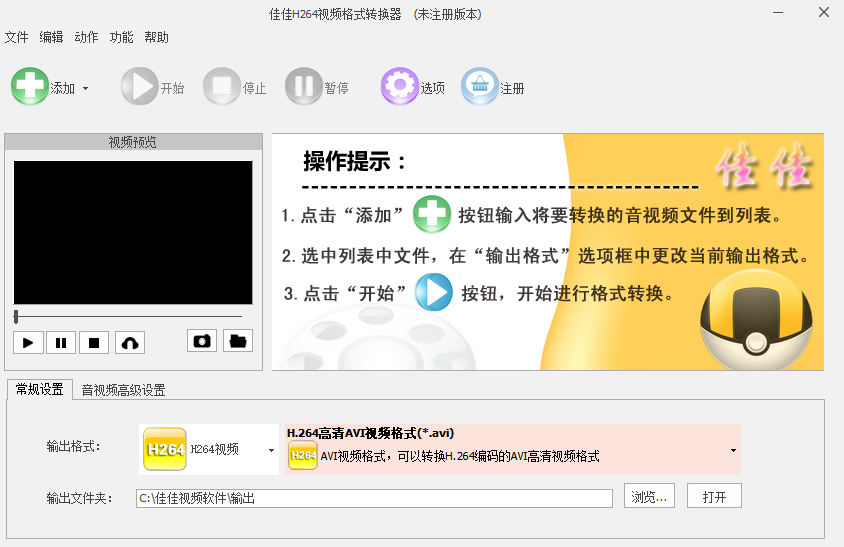Click the output folder path field

click(374, 498)
